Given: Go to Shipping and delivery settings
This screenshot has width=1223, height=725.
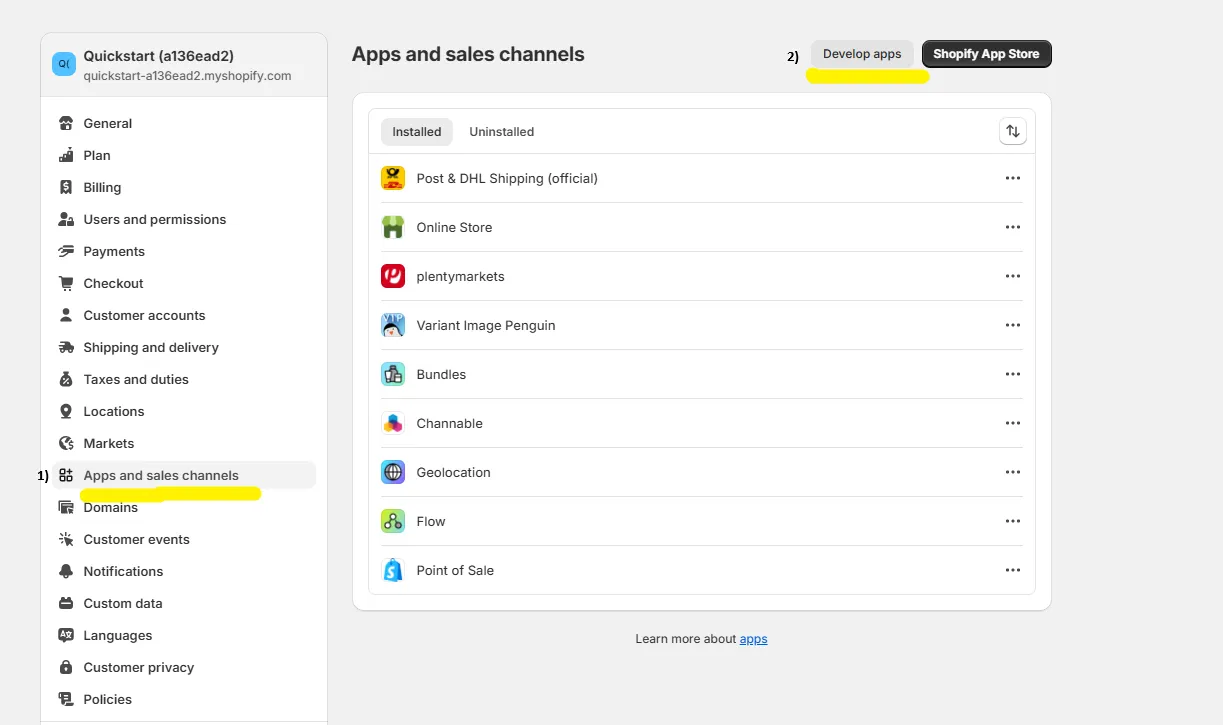Looking at the screenshot, I should (x=184, y=347).
